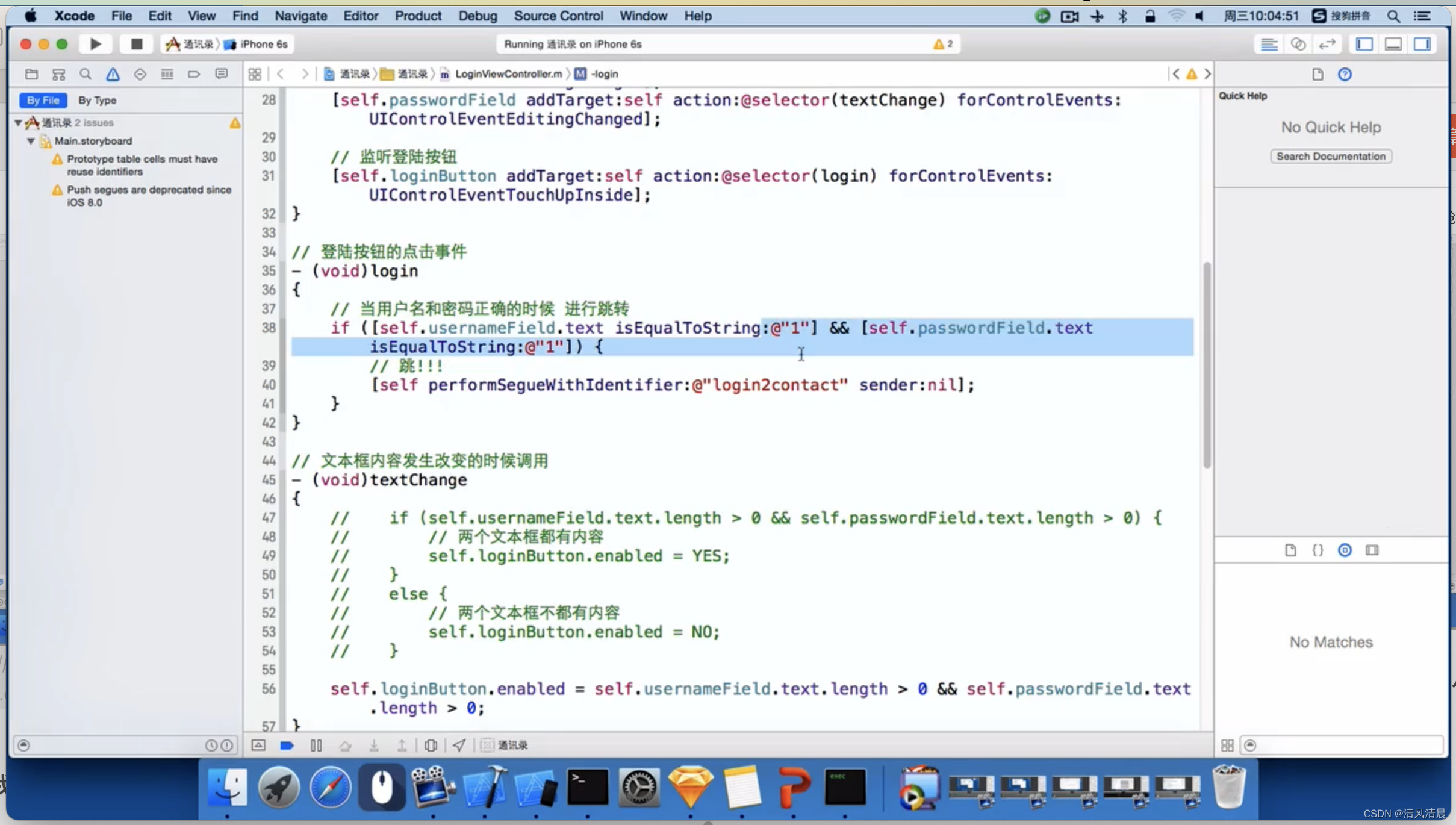The image size is (1456, 825).
Task: Show the Standard editor
Action: pyautogui.click(x=1269, y=44)
